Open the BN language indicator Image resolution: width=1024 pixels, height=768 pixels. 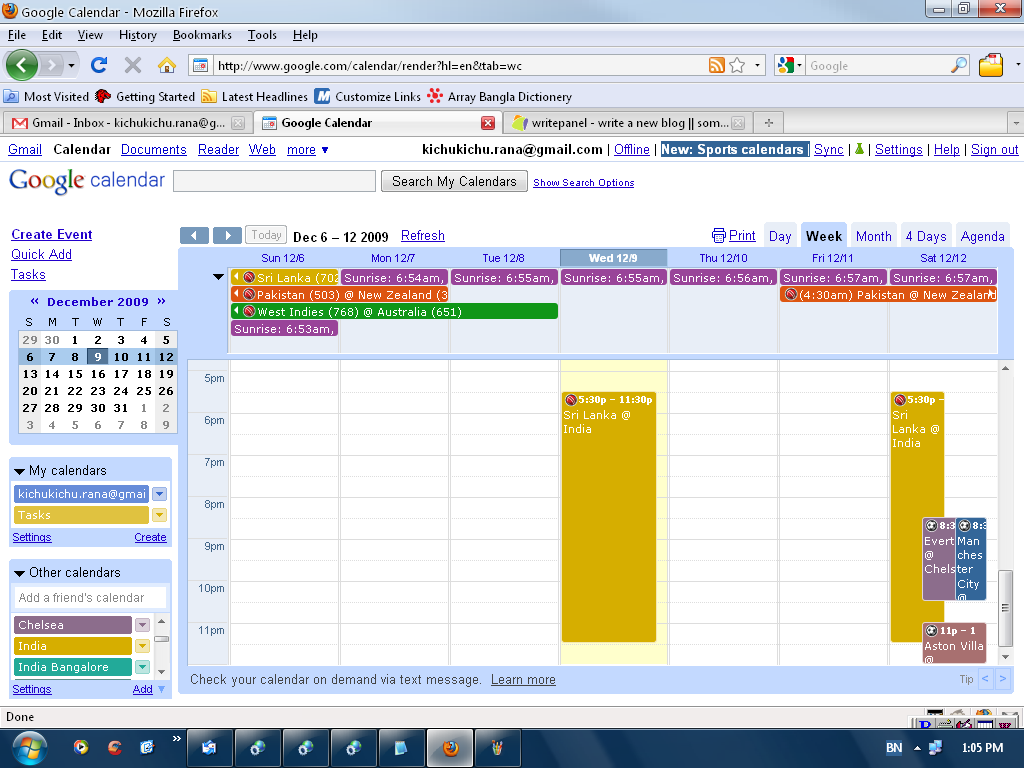(894, 748)
